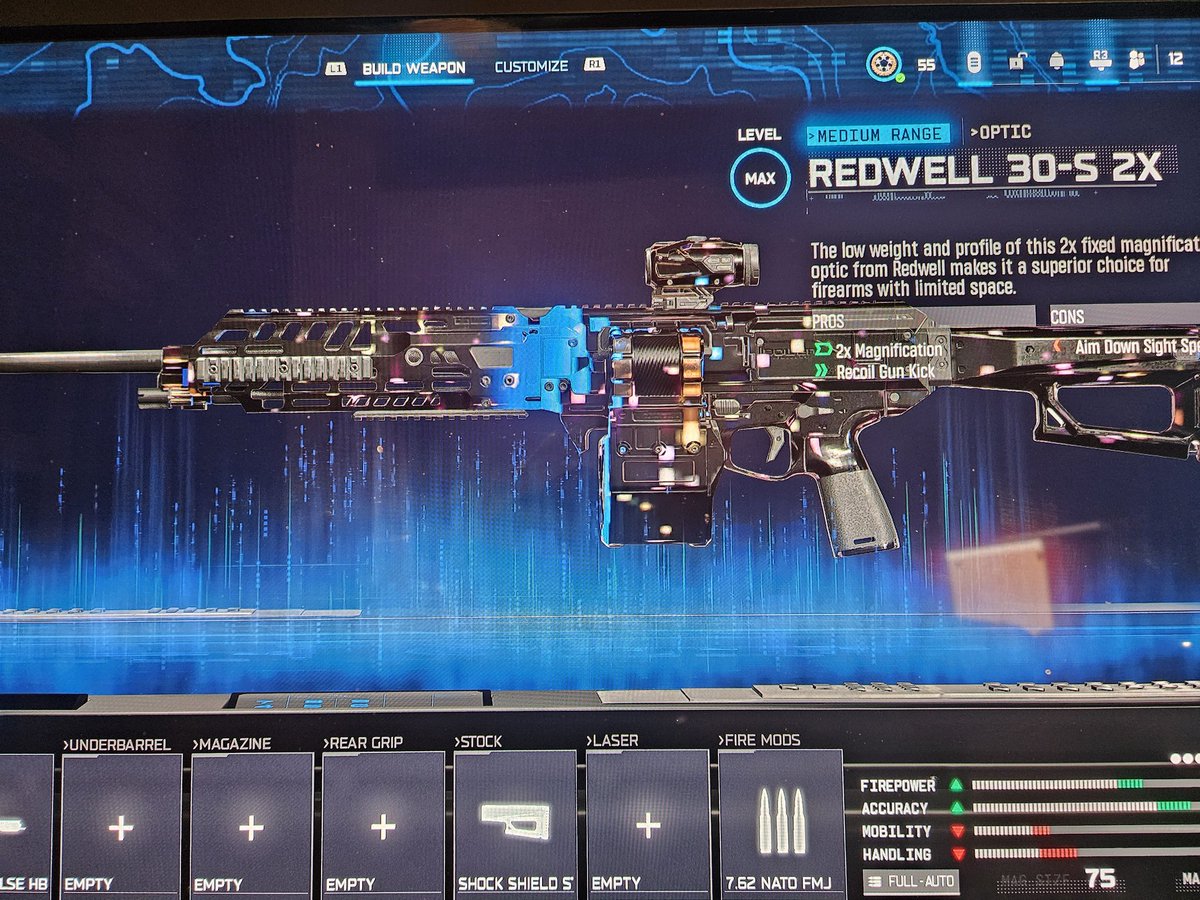Select the L1 bumper prompt icon
The height and width of the screenshot is (900, 1200).
point(336,69)
